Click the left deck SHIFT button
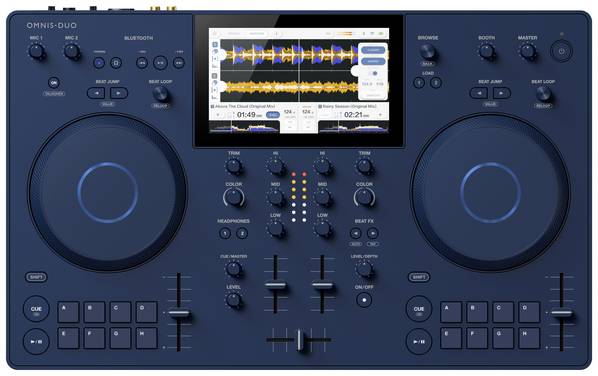 point(36,277)
